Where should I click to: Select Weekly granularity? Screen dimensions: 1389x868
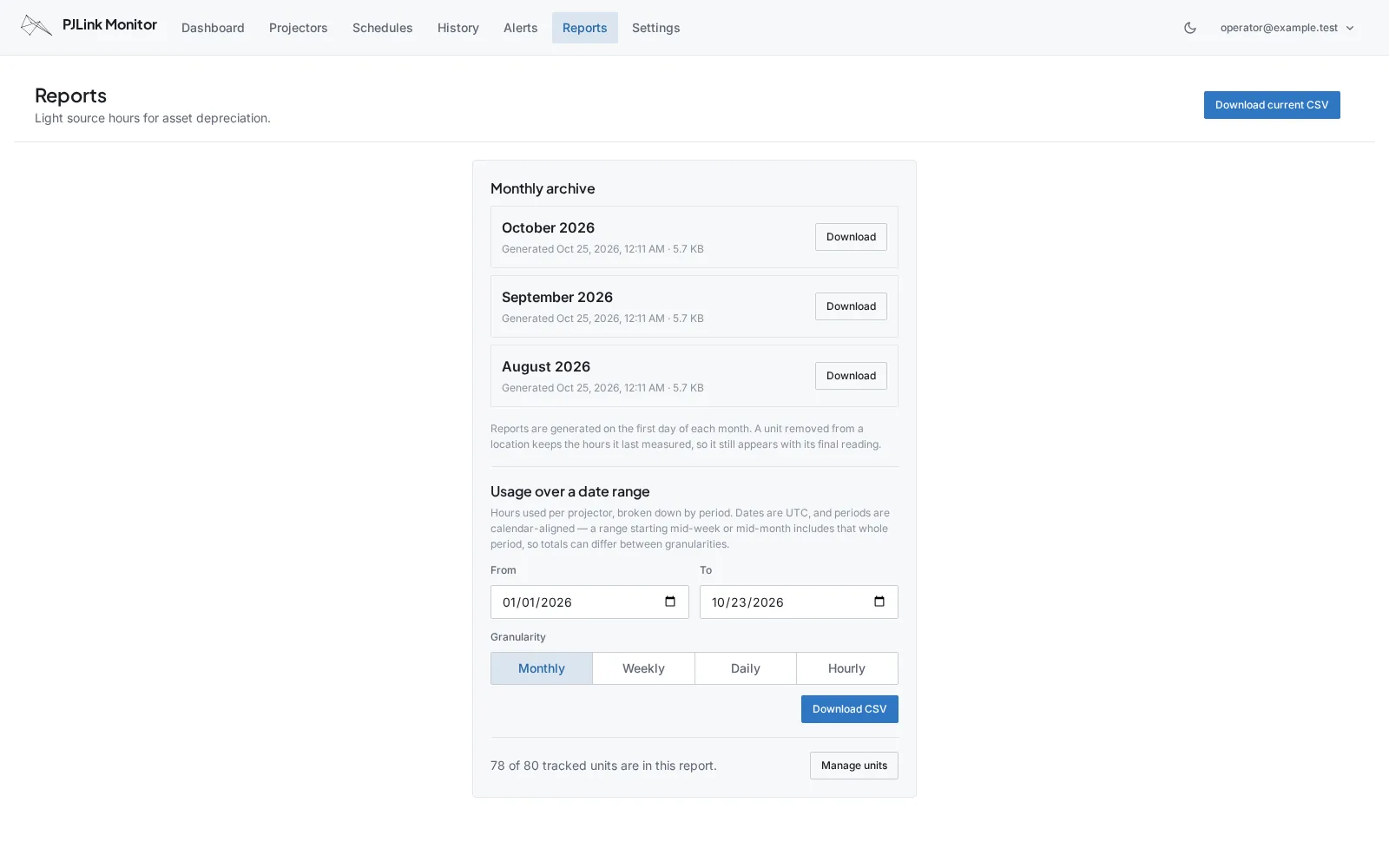point(643,668)
